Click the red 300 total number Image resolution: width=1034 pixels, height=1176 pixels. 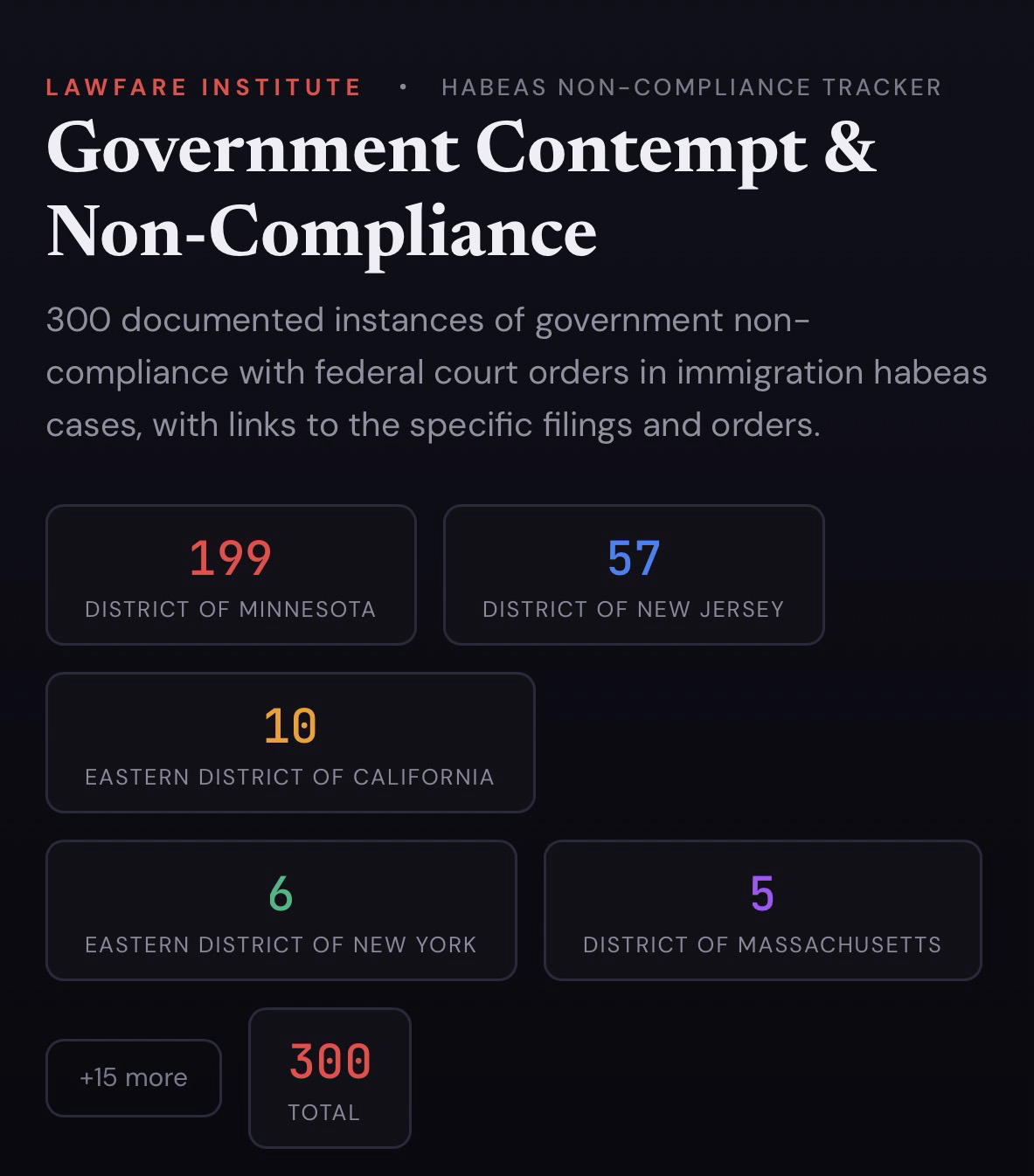[330, 1061]
